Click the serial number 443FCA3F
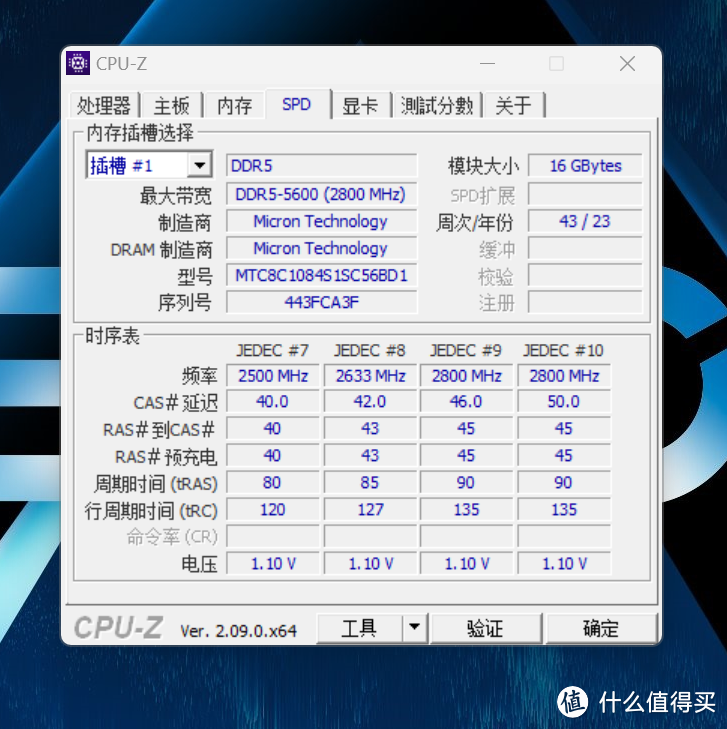Viewport: 727px width, 729px height. 321,302
